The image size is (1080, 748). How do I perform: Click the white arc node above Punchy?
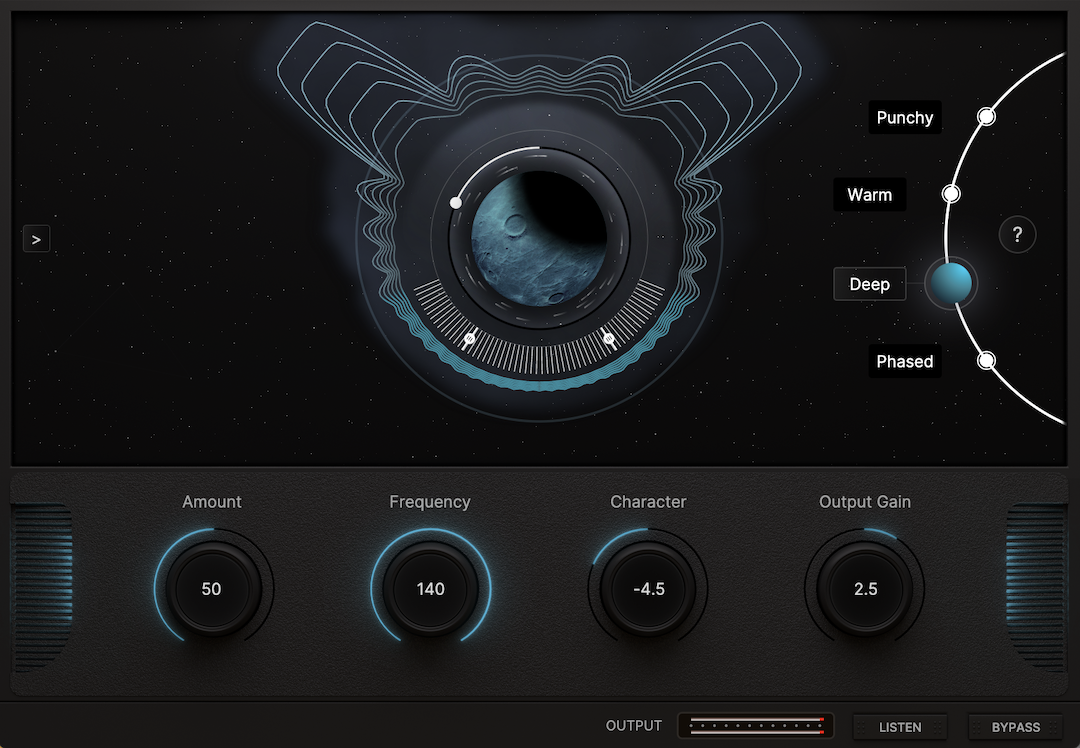[x=985, y=117]
